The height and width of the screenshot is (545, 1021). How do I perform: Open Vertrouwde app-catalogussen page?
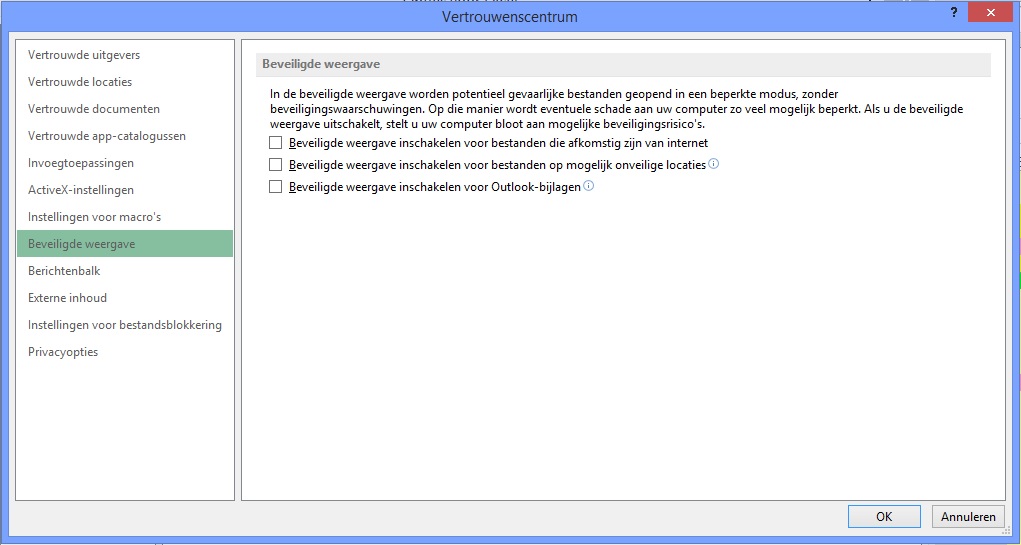107,136
